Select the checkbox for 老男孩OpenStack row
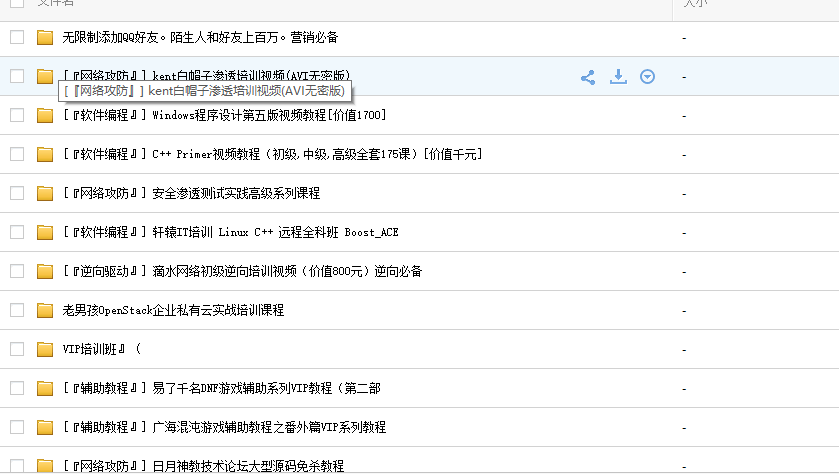The width and height of the screenshot is (839, 474). click(x=17, y=310)
